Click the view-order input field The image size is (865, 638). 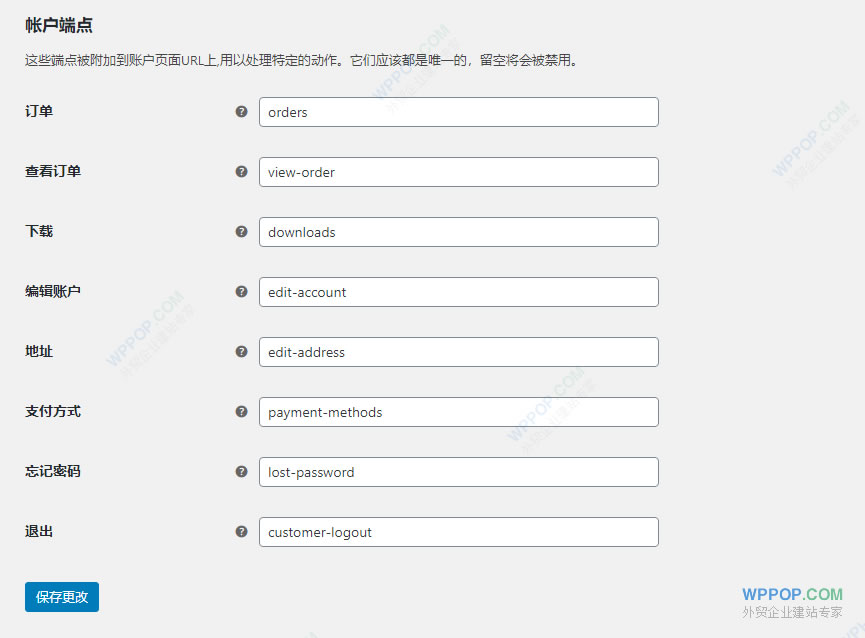click(x=458, y=172)
